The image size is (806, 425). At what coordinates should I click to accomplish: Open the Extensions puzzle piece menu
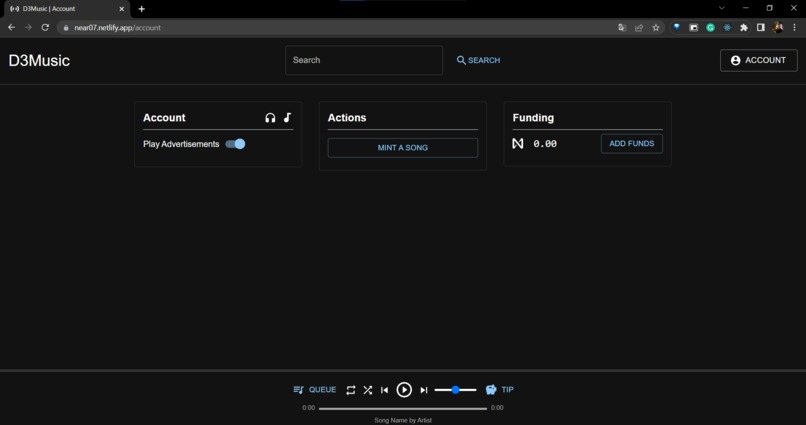tap(744, 28)
